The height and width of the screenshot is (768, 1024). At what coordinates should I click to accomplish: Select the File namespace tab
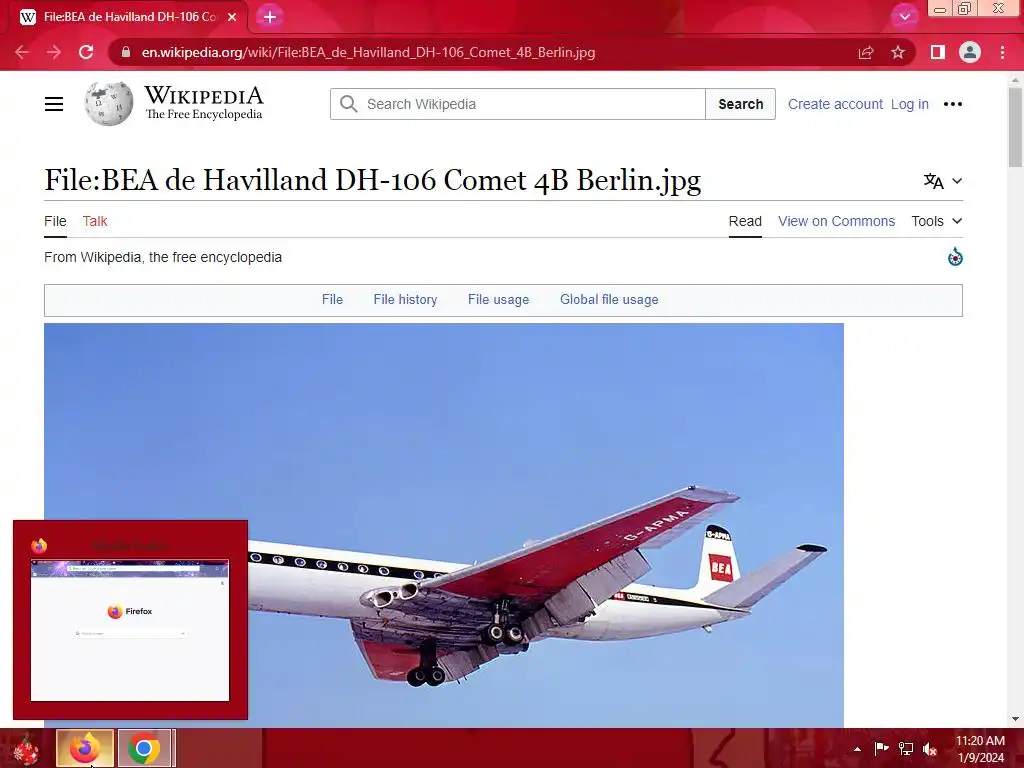point(56,221)
